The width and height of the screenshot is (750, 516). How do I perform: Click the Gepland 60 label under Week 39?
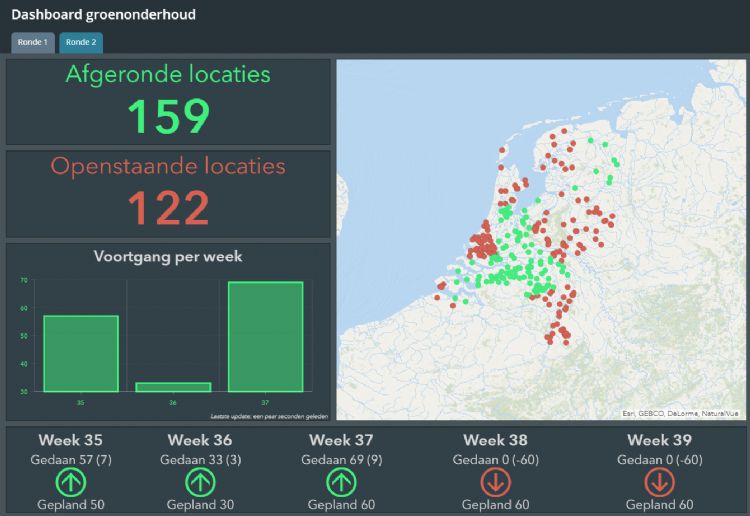[660, 505]
